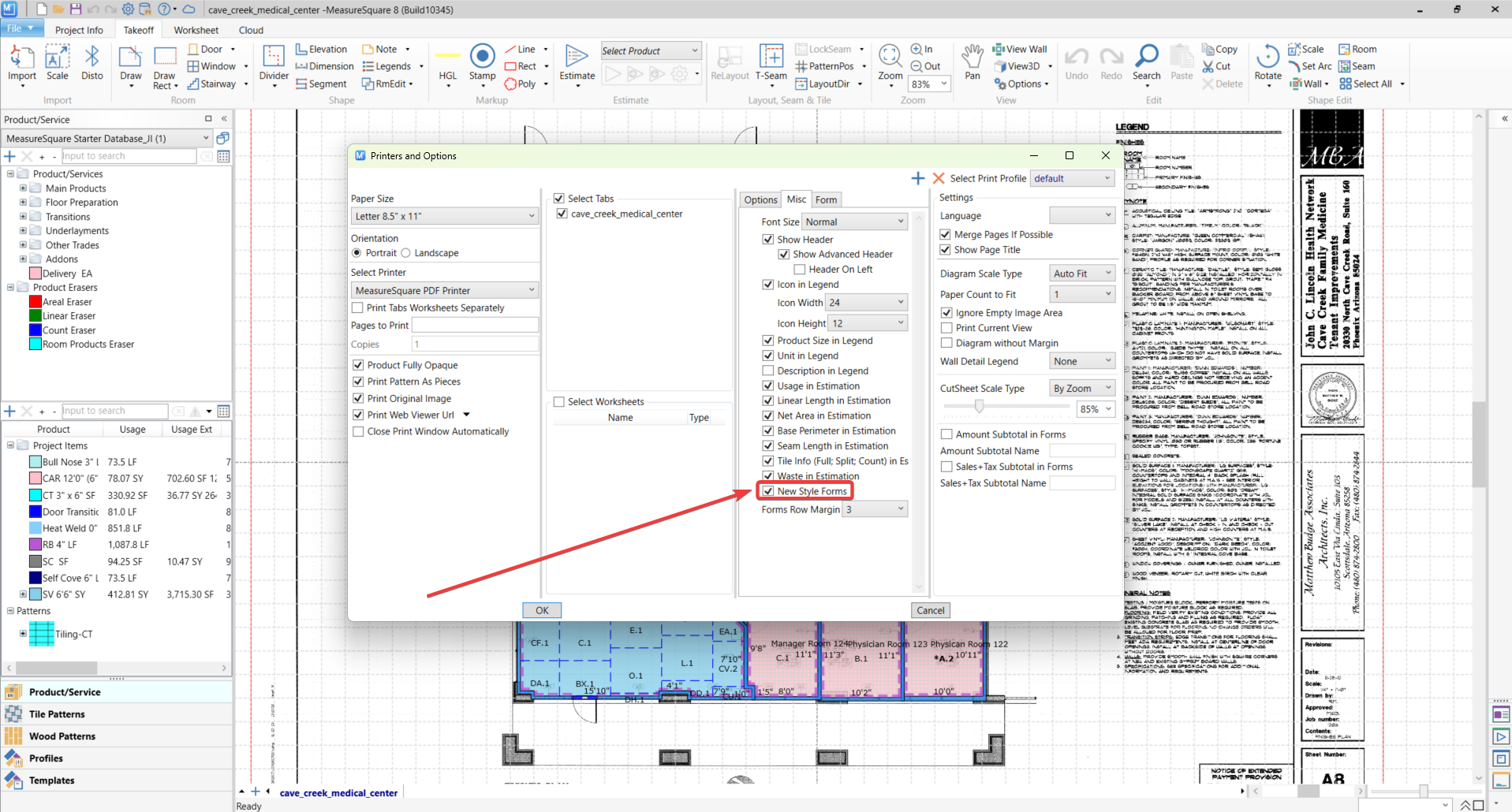Select the T-Seam tool
The height and width of the screenshot is (812, 1512).
771,64
